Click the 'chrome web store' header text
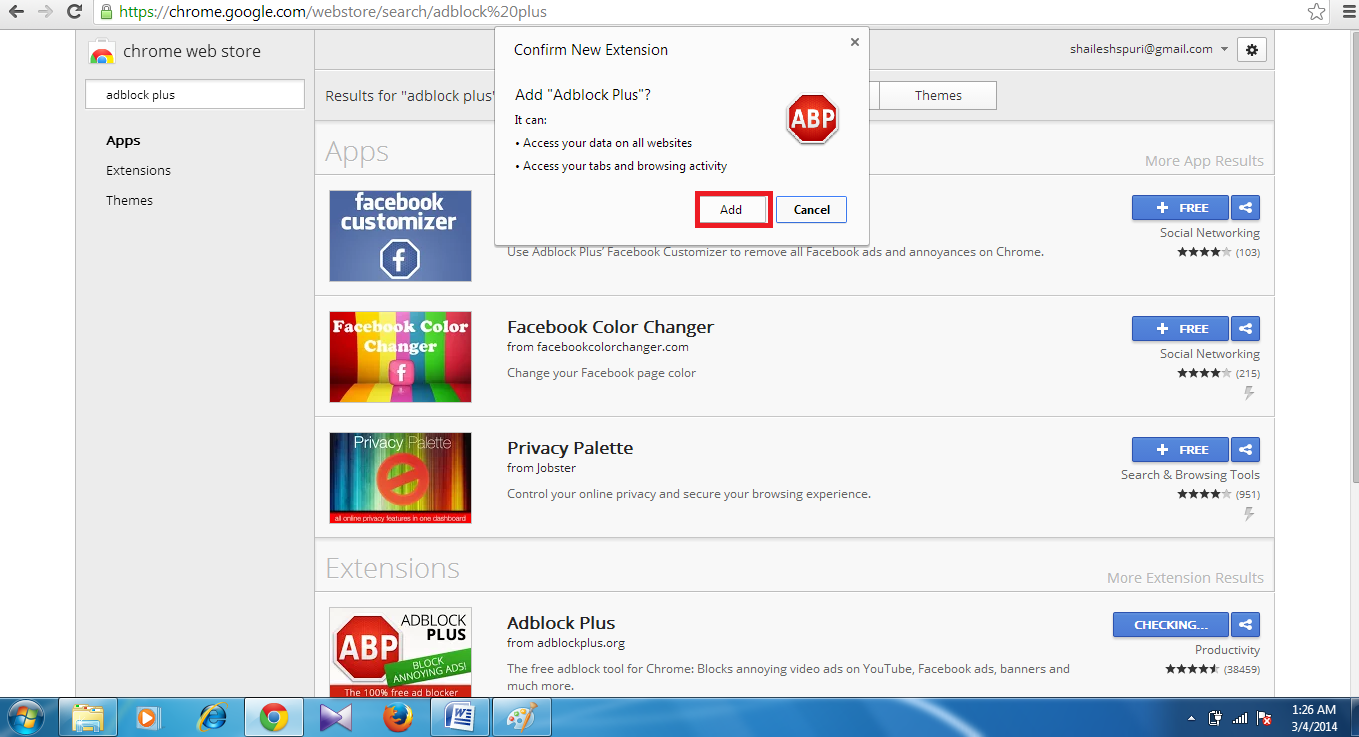 pyautogui.click(x=192, y=52)
